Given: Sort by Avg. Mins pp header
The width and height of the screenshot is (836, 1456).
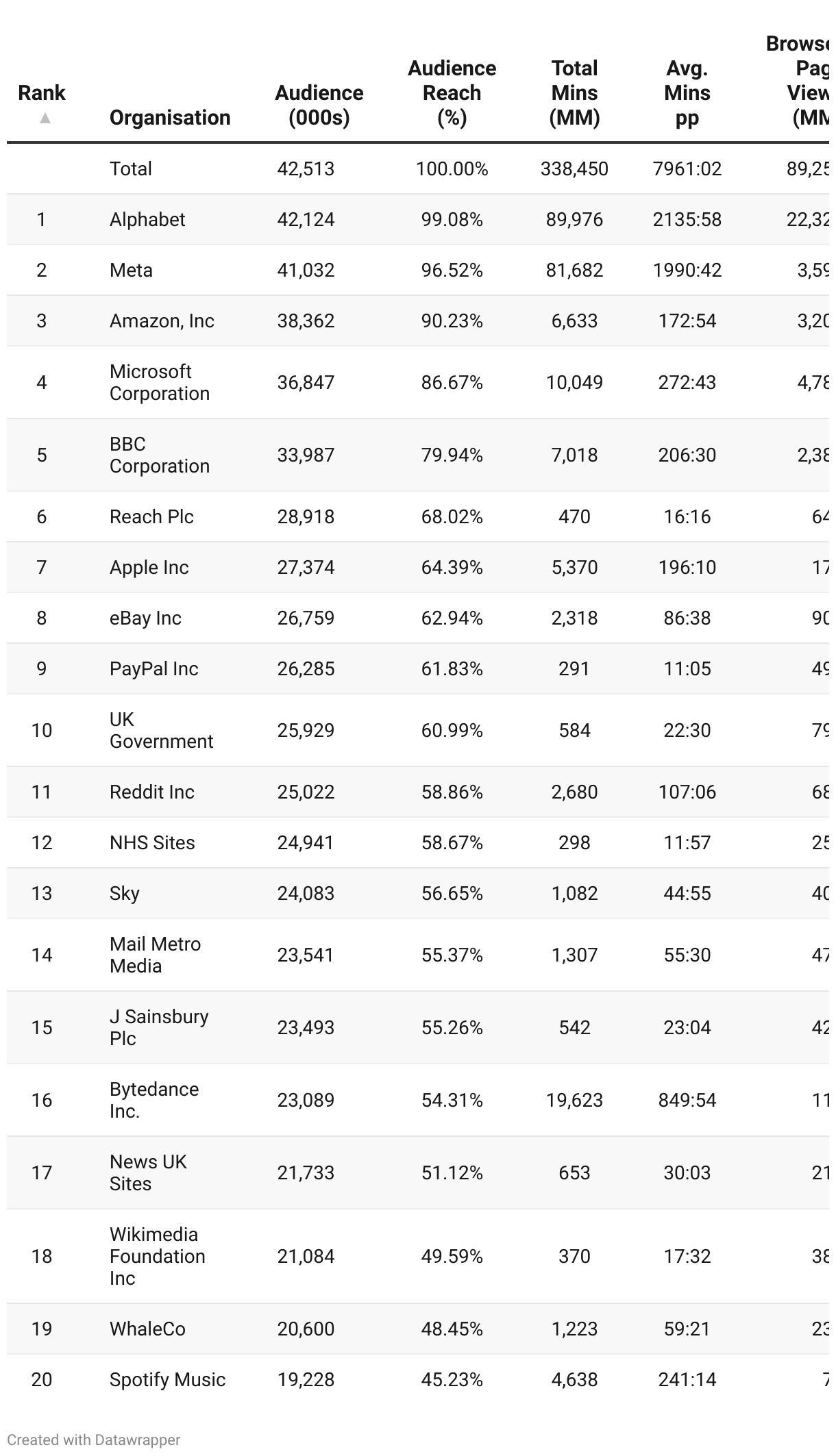Looking at the screenshot, I should click(687, 93).
